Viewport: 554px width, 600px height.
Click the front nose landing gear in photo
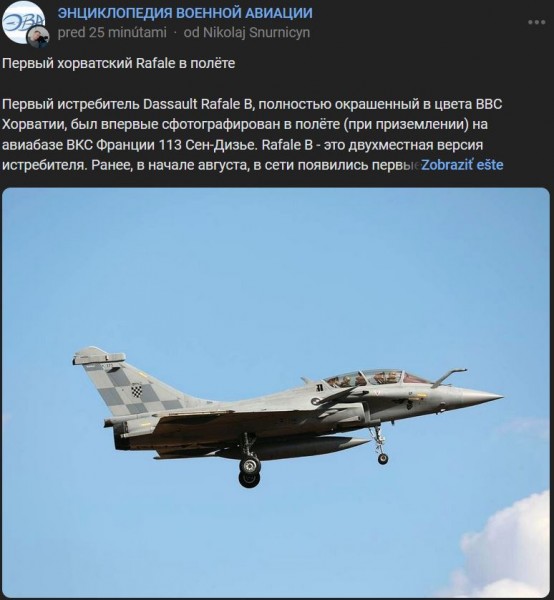point(380,446)
